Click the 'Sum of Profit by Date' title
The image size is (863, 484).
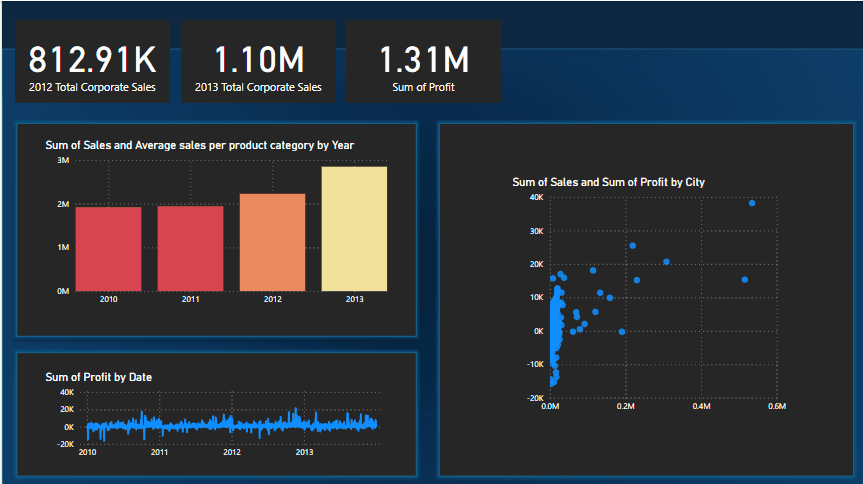point(99,377)
